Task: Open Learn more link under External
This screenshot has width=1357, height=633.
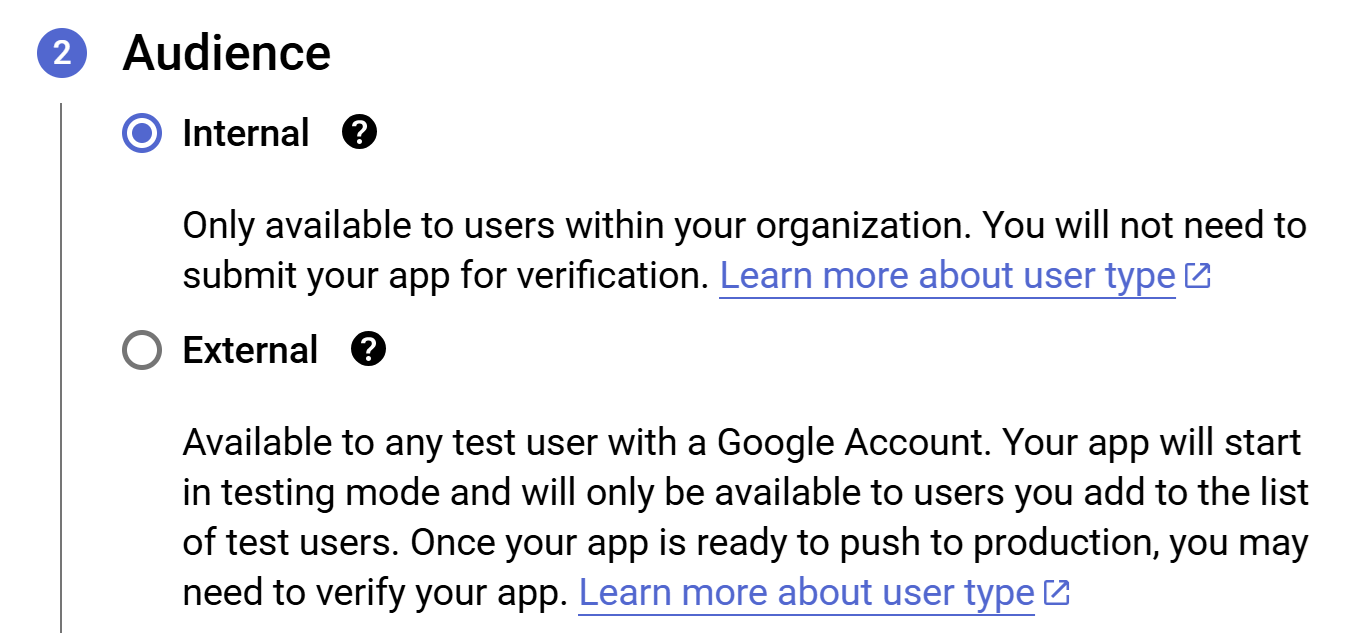Action: (806, 593)
